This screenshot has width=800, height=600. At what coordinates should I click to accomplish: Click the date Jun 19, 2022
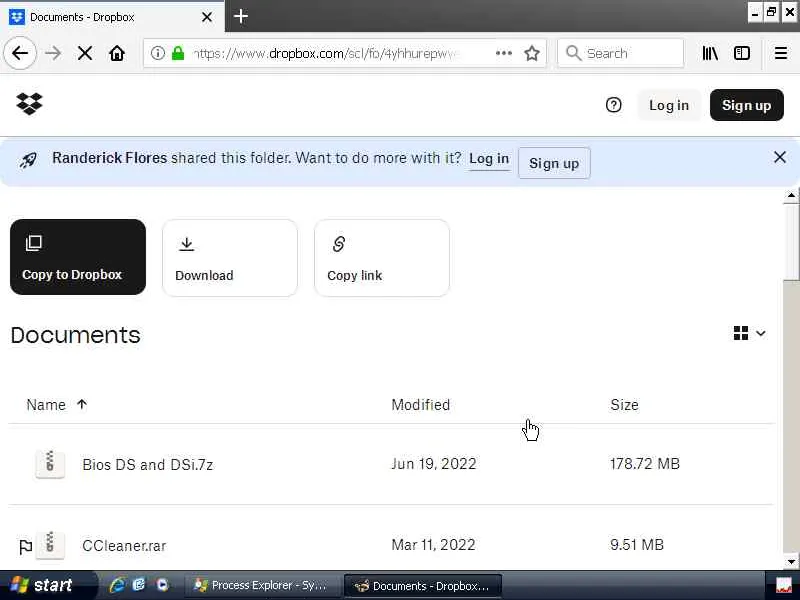(x=434, y=464)
